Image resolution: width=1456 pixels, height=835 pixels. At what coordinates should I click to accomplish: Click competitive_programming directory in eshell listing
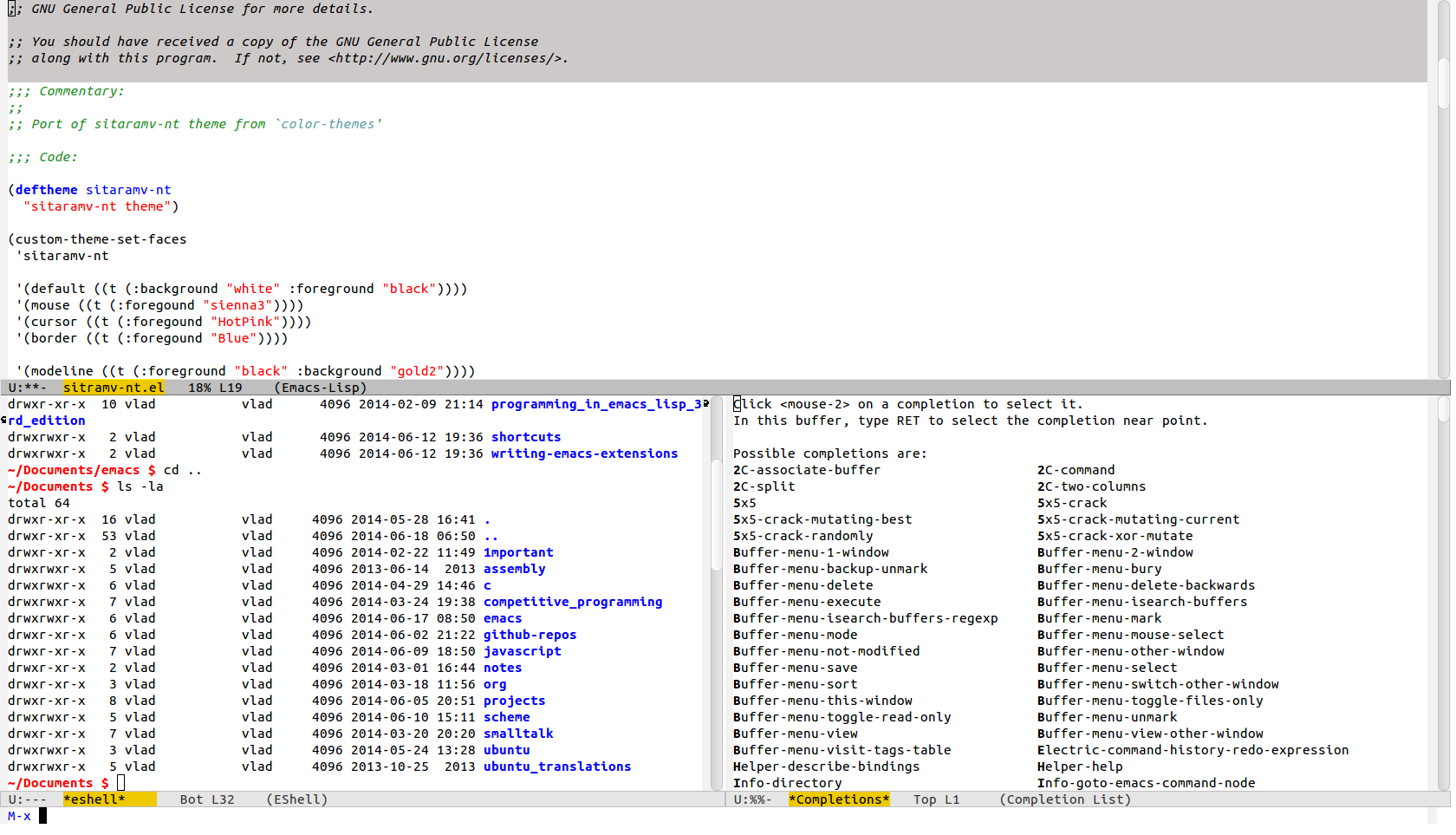click(573, 602)
